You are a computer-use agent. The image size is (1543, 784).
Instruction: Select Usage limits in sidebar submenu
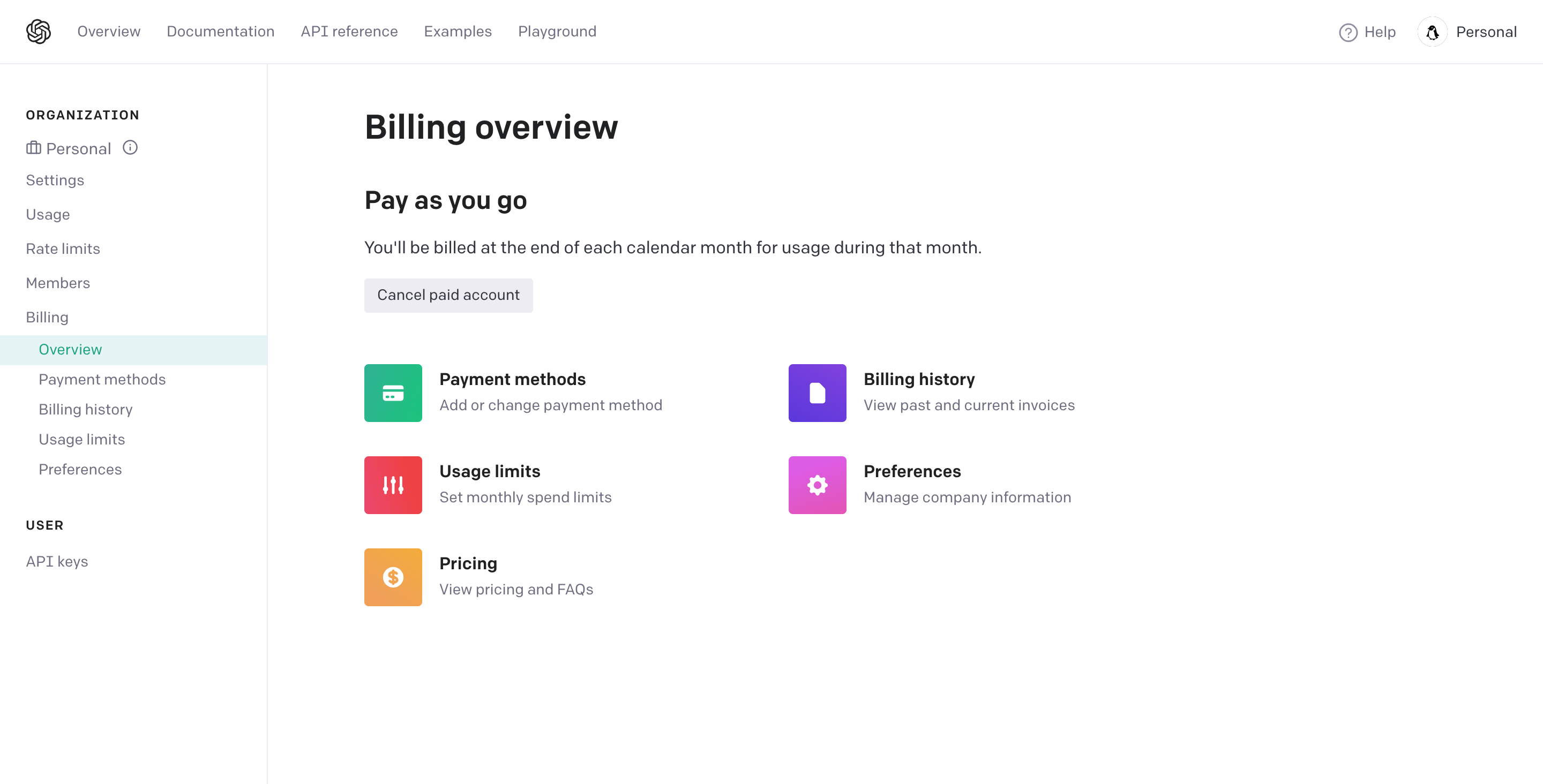click(82, 440)
